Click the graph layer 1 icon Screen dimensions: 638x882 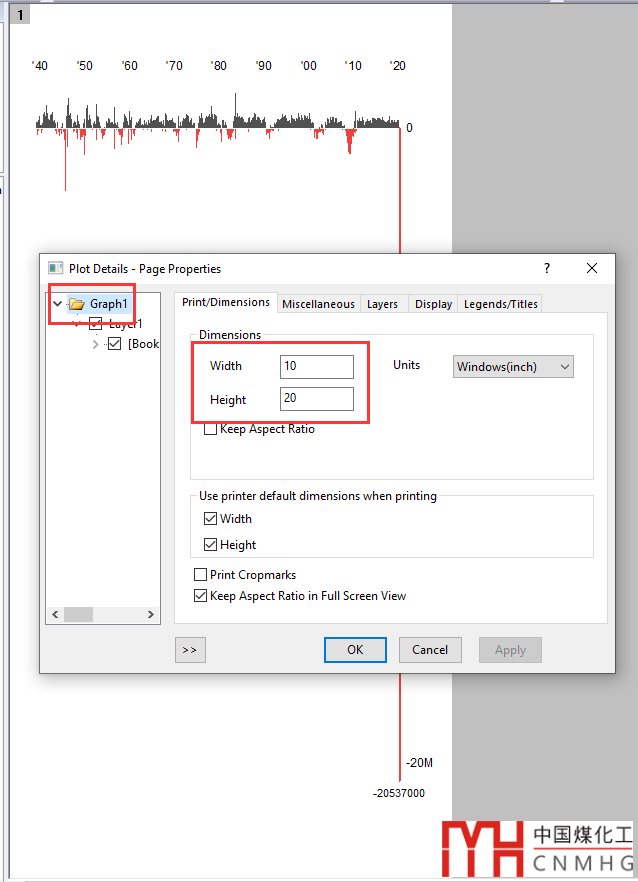[20, 15]
